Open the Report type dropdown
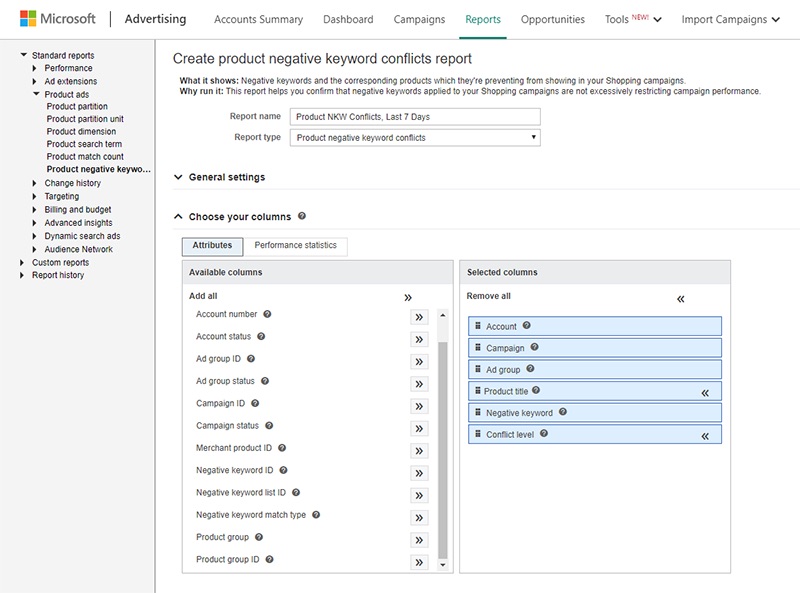This screenshot has width=800, height=593. click(415, 138)
